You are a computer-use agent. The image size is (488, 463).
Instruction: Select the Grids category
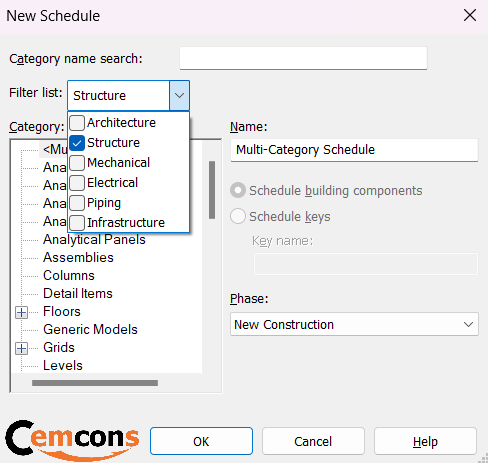point(59,348)
